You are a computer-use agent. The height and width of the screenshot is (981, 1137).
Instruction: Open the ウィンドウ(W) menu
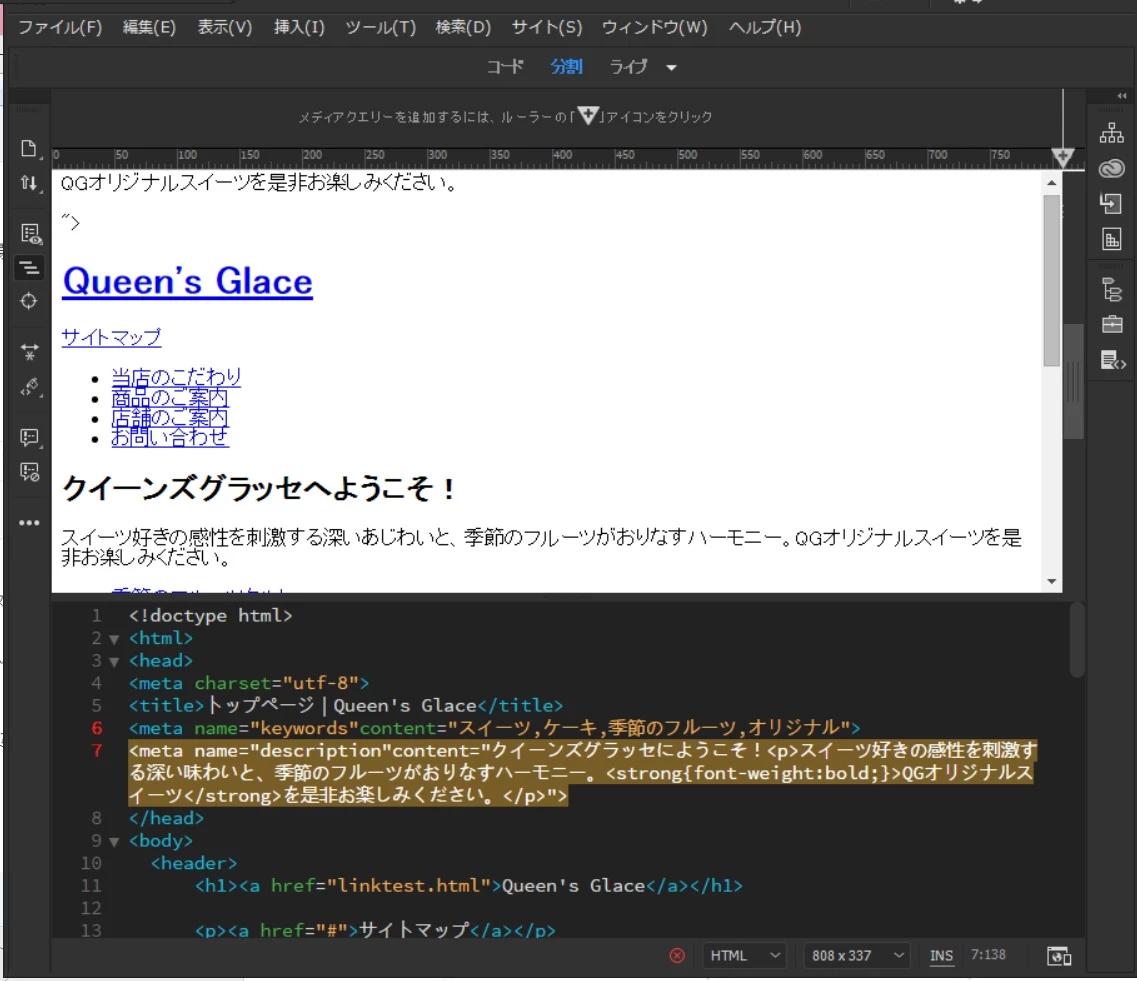pyautogui.click(x=654, y=28)
